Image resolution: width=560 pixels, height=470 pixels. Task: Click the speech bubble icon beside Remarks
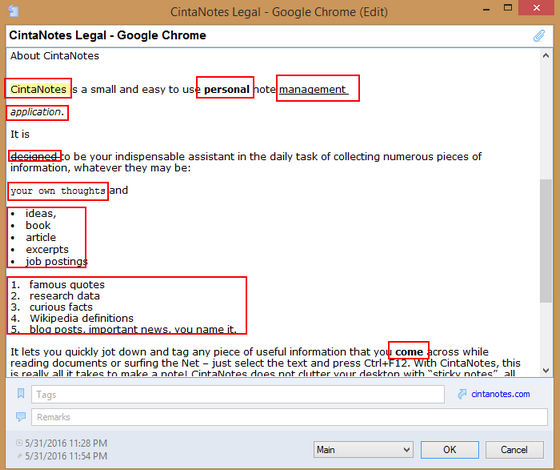(21, 417)
